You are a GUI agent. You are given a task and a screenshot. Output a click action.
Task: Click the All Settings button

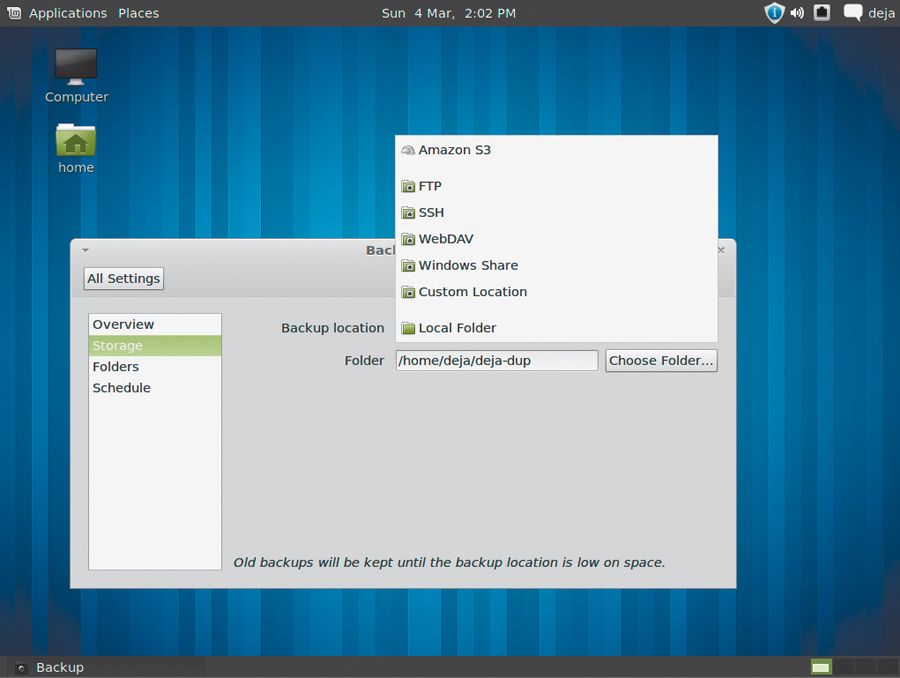pyautogui.click(x=123, y=278)
